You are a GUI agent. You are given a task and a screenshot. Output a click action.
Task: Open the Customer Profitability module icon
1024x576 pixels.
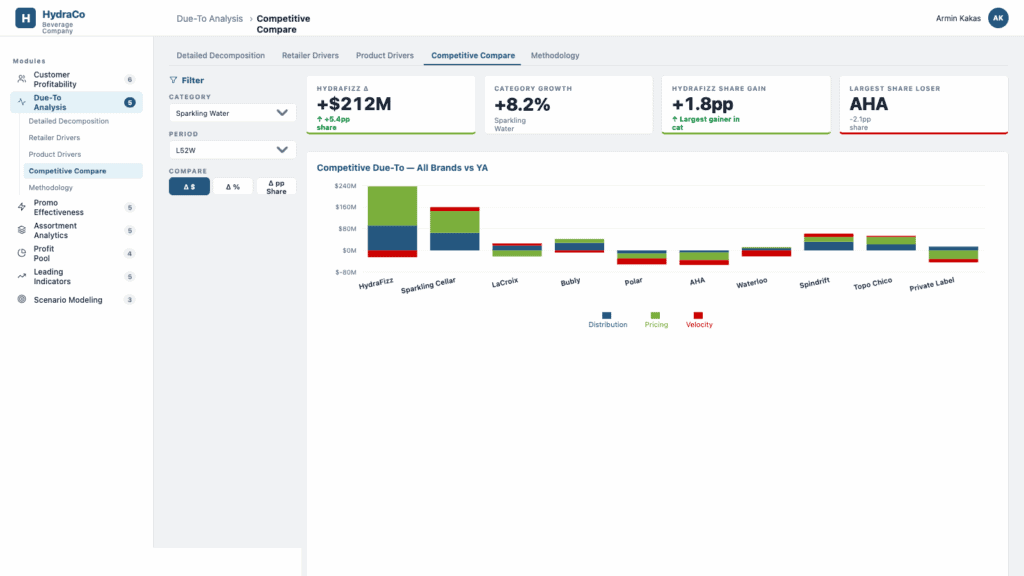pyautogui.click(x=22, y=79)
